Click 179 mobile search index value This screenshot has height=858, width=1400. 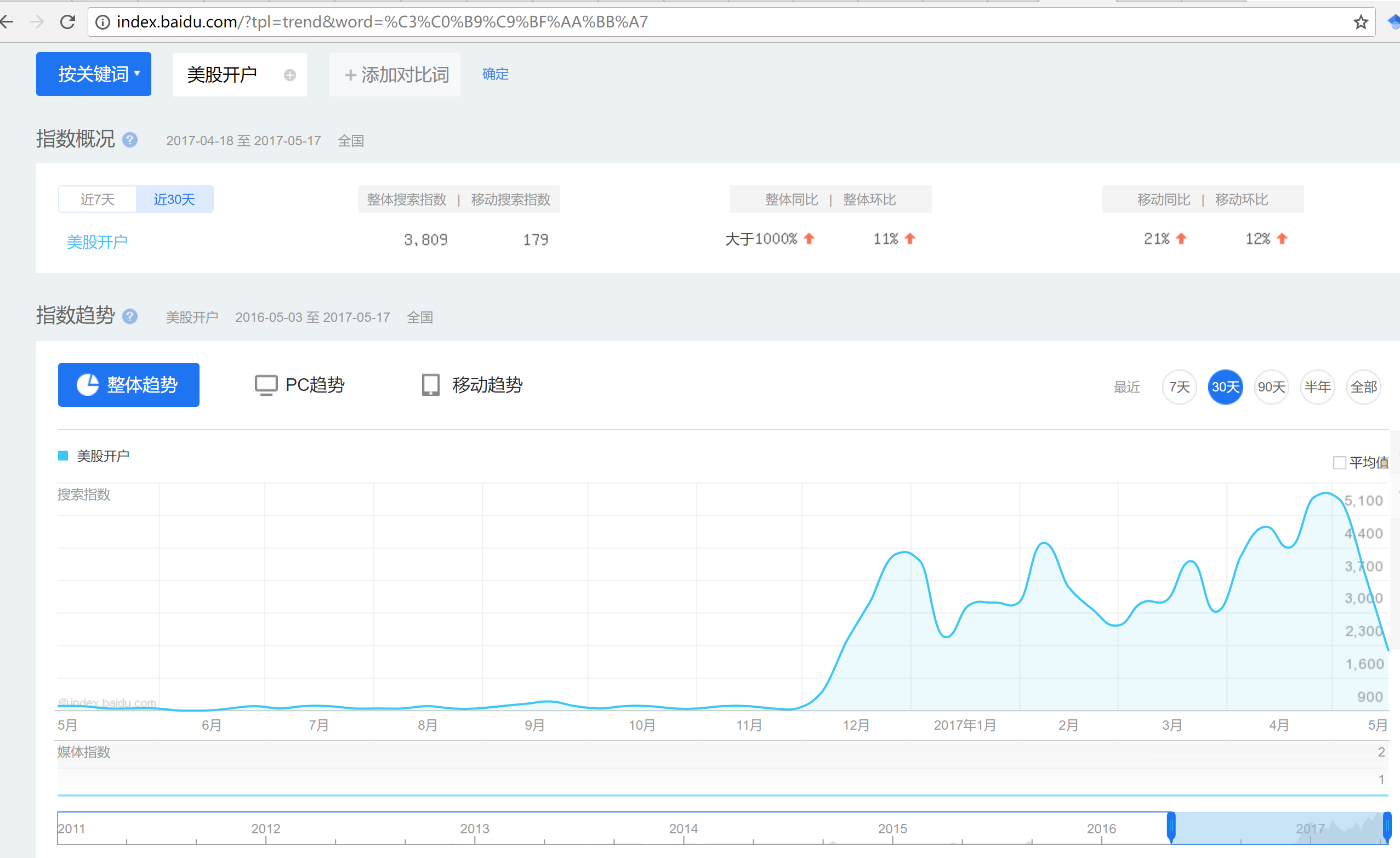536,240
